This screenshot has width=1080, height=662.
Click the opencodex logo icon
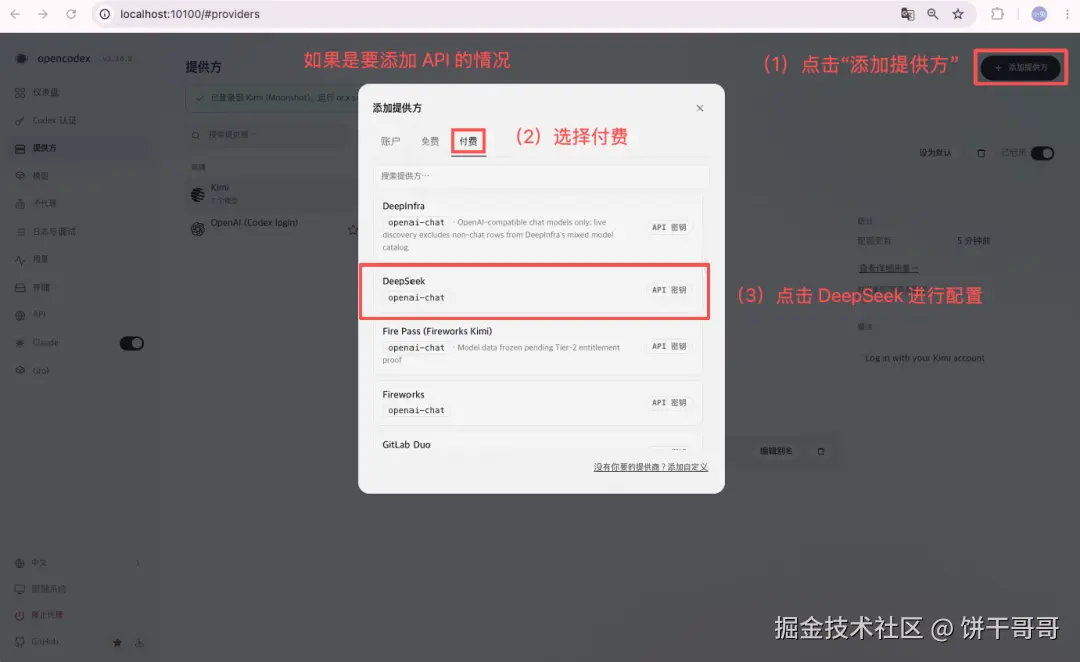click(21, 59)
